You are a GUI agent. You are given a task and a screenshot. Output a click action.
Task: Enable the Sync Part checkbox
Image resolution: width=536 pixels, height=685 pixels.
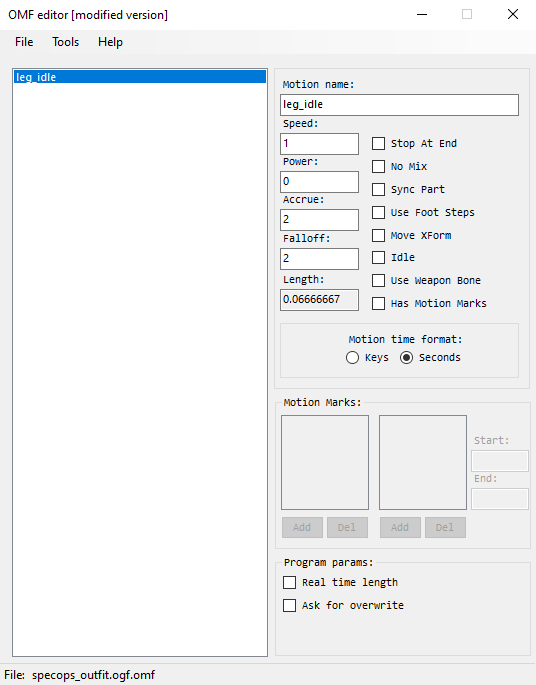(378, 189)
